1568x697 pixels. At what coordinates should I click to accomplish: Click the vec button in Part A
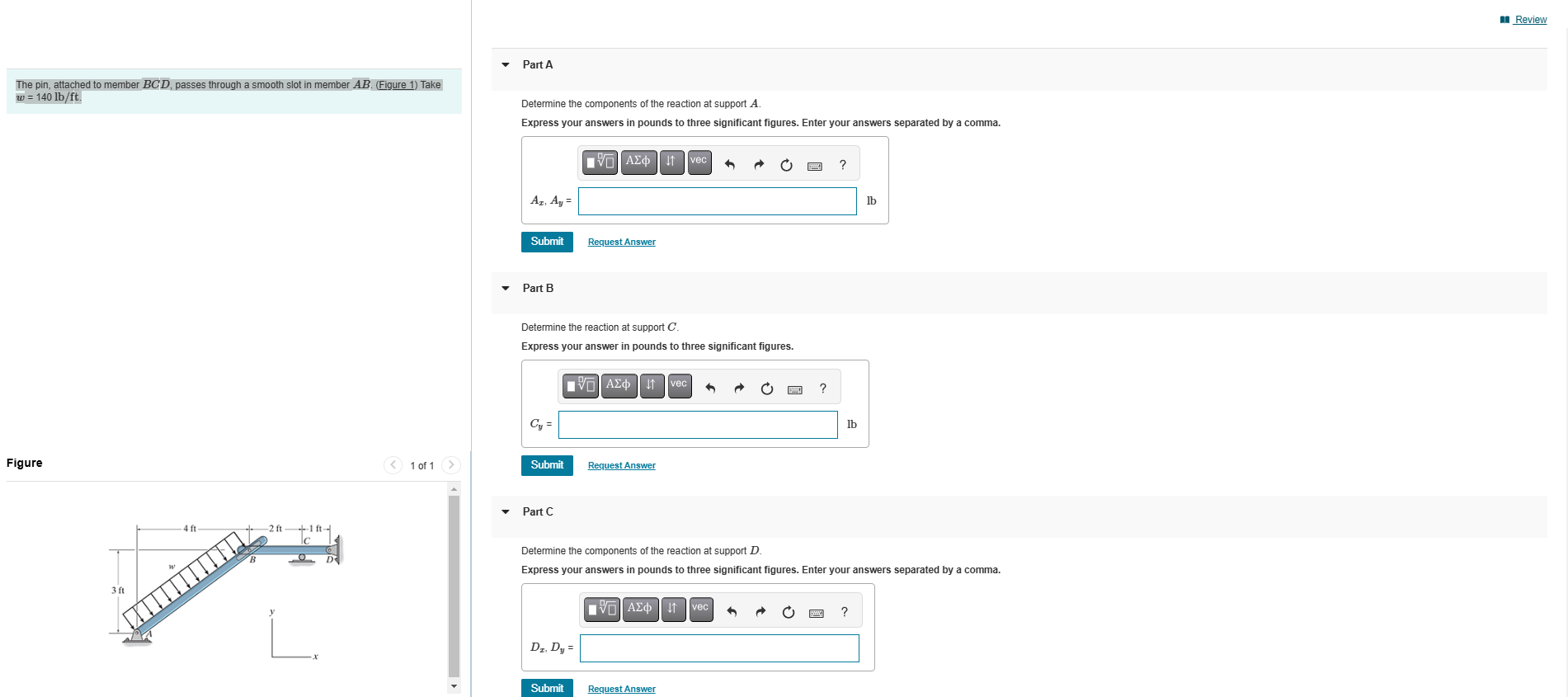coord(699,162)
